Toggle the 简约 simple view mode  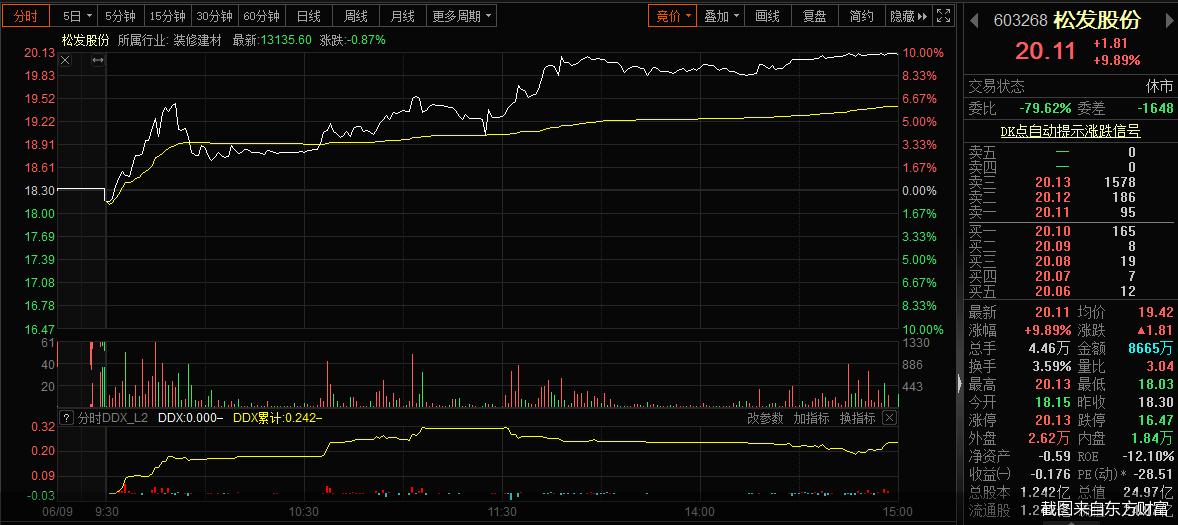(x=861, y=16)
